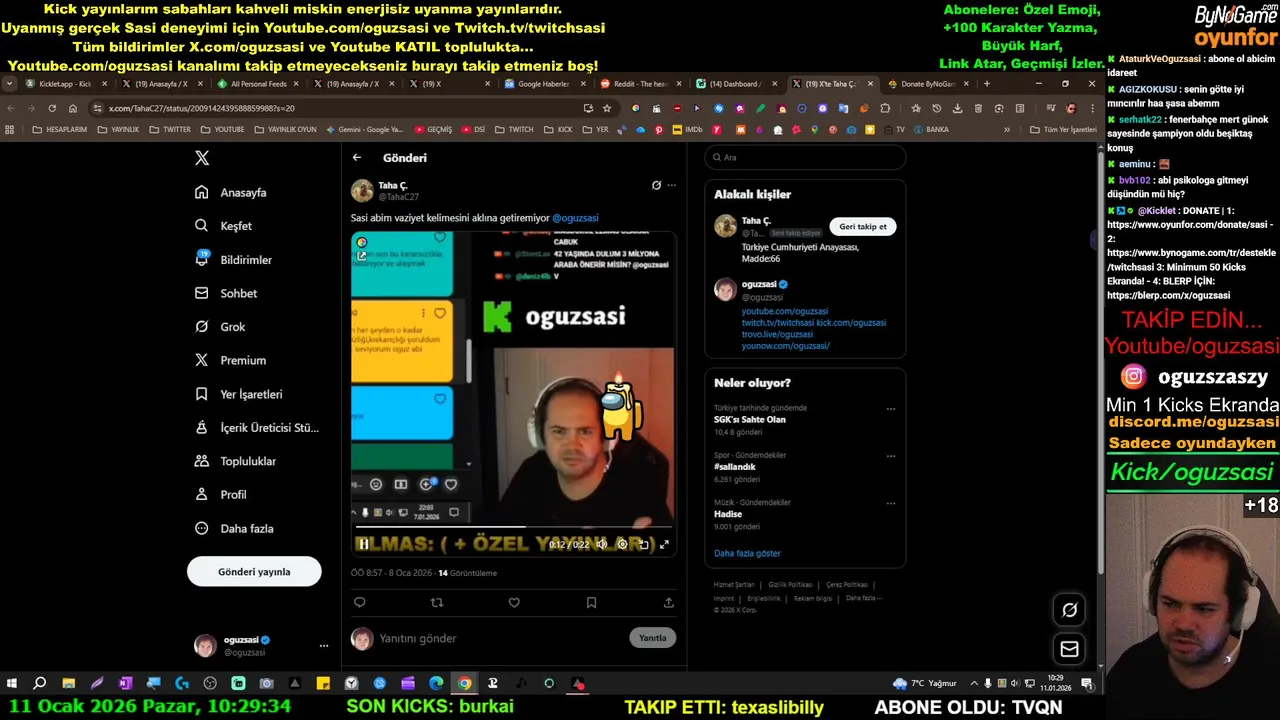Open Windows Start menu
The image size is (1280, 720).
[x=12, y=684]
